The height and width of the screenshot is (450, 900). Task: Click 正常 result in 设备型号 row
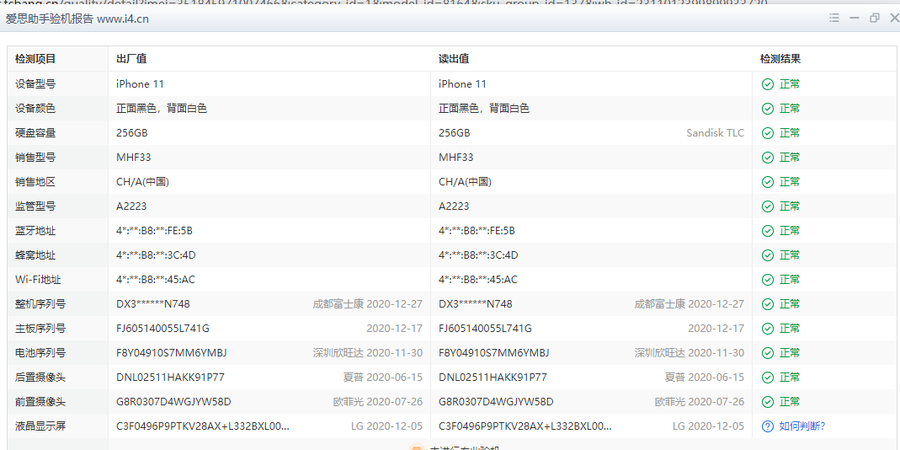(x=790, y=84)
